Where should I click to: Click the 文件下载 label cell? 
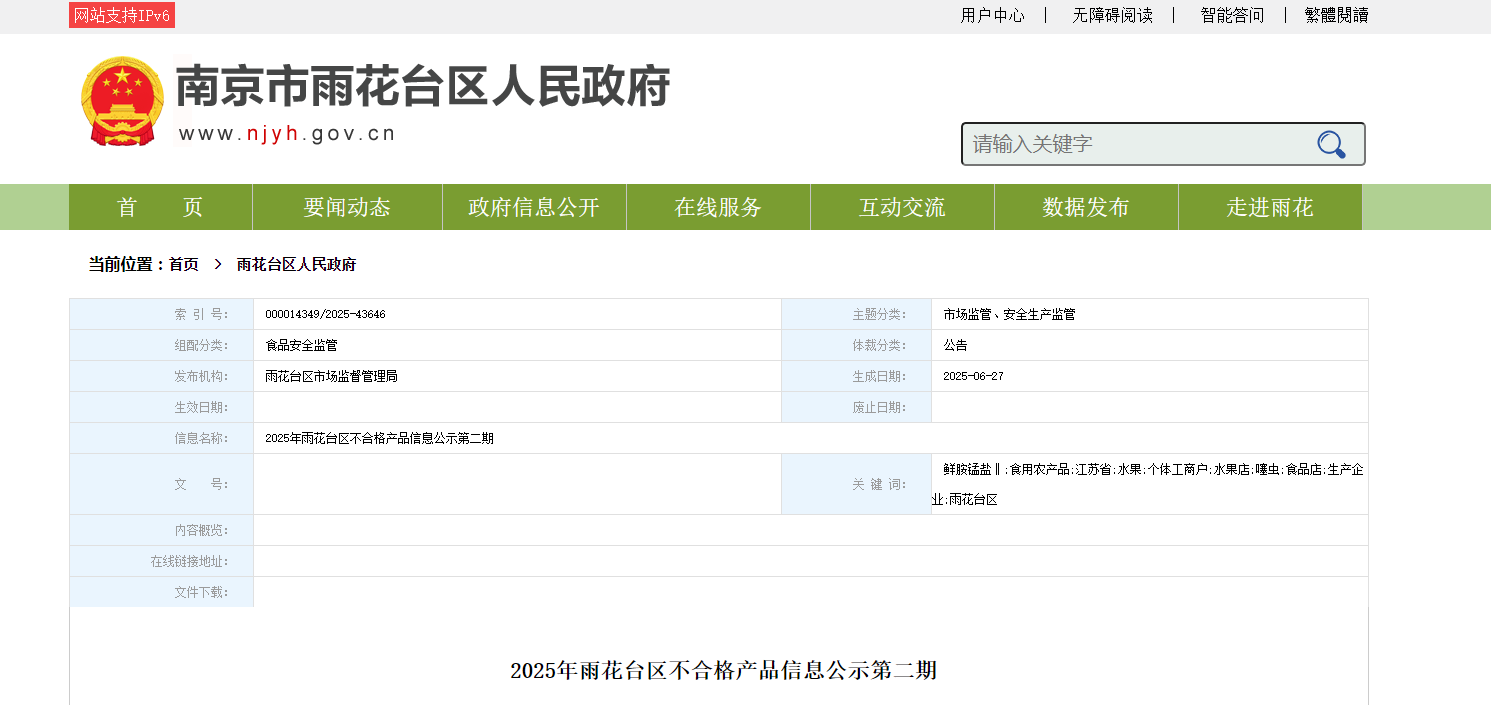pyautogui.click(x=161, y=592)
